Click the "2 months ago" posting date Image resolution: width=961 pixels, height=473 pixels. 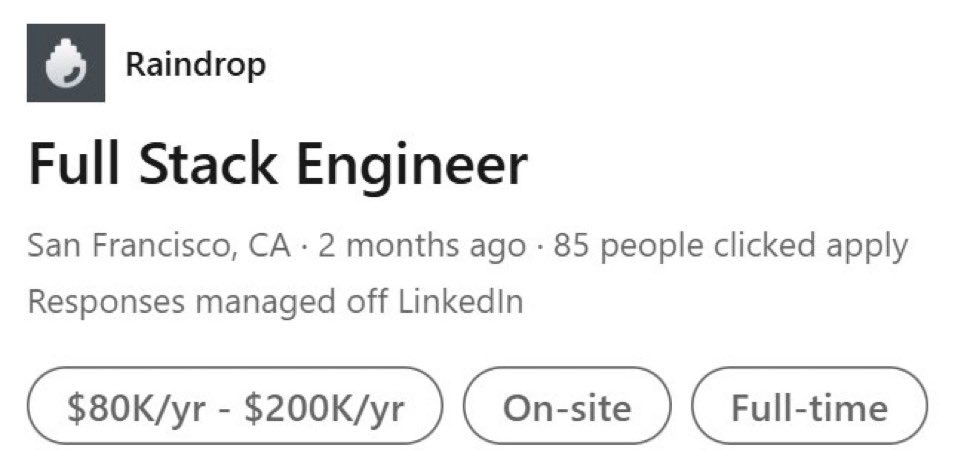pyautogui.click(x=421, y=245)
